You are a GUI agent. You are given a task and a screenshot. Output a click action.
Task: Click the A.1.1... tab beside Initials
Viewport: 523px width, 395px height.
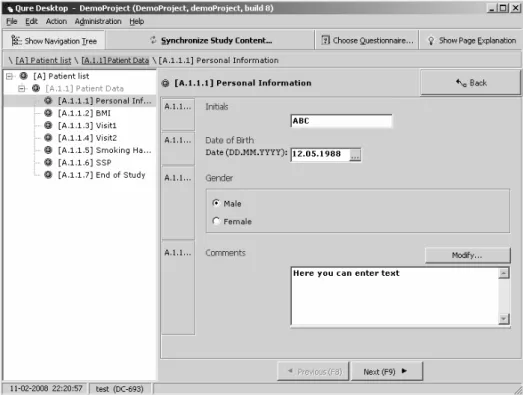(x=178, y=113)
